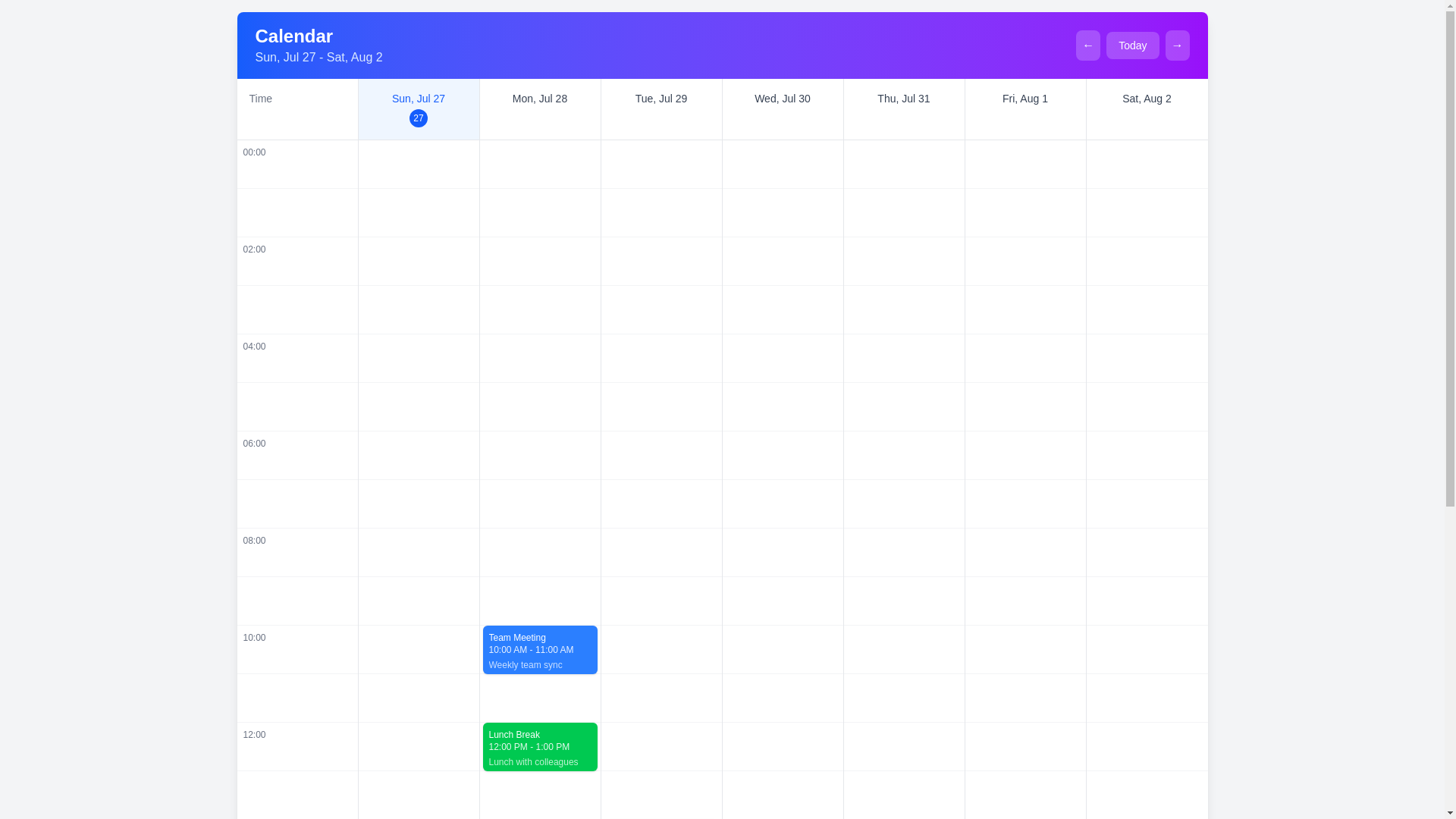Click the blue 27 date badge

[x=419, y=118]
